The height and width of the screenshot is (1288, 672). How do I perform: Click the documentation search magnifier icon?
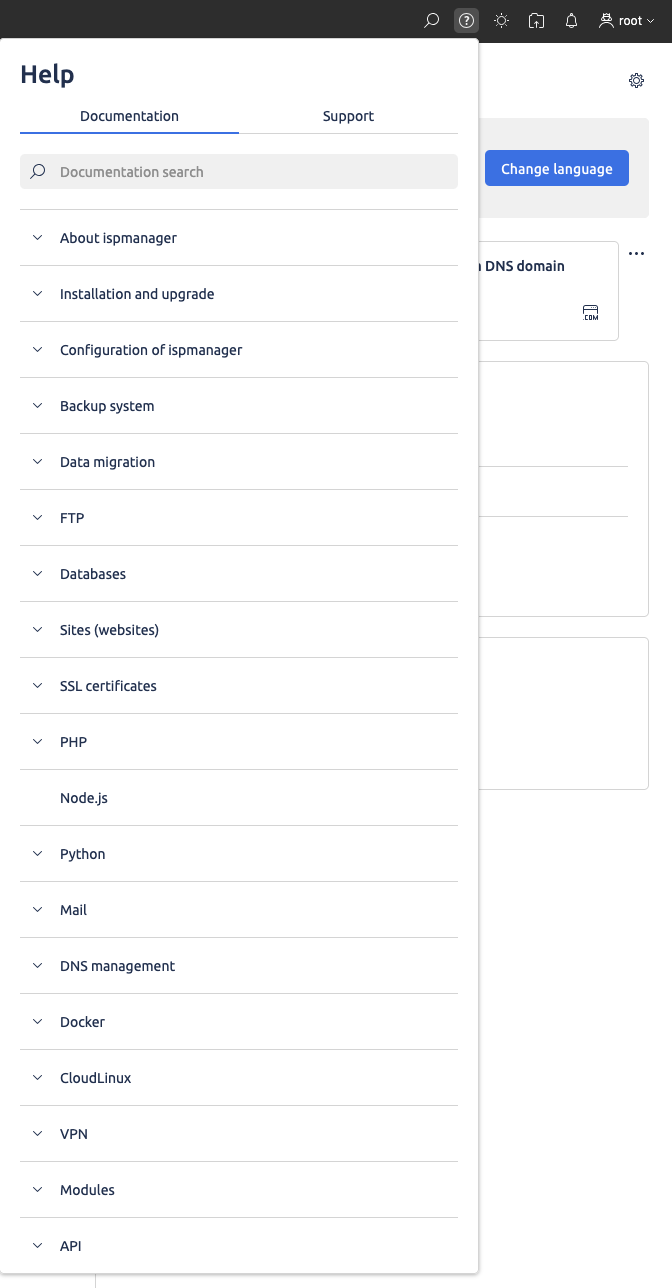tap(38, 172)
